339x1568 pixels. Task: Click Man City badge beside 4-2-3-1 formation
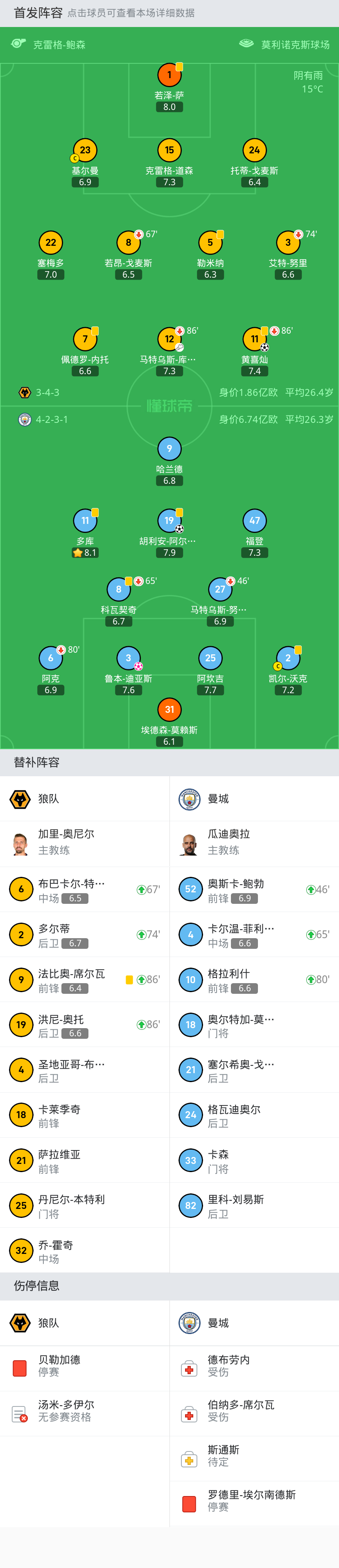[x=25, y=419]
